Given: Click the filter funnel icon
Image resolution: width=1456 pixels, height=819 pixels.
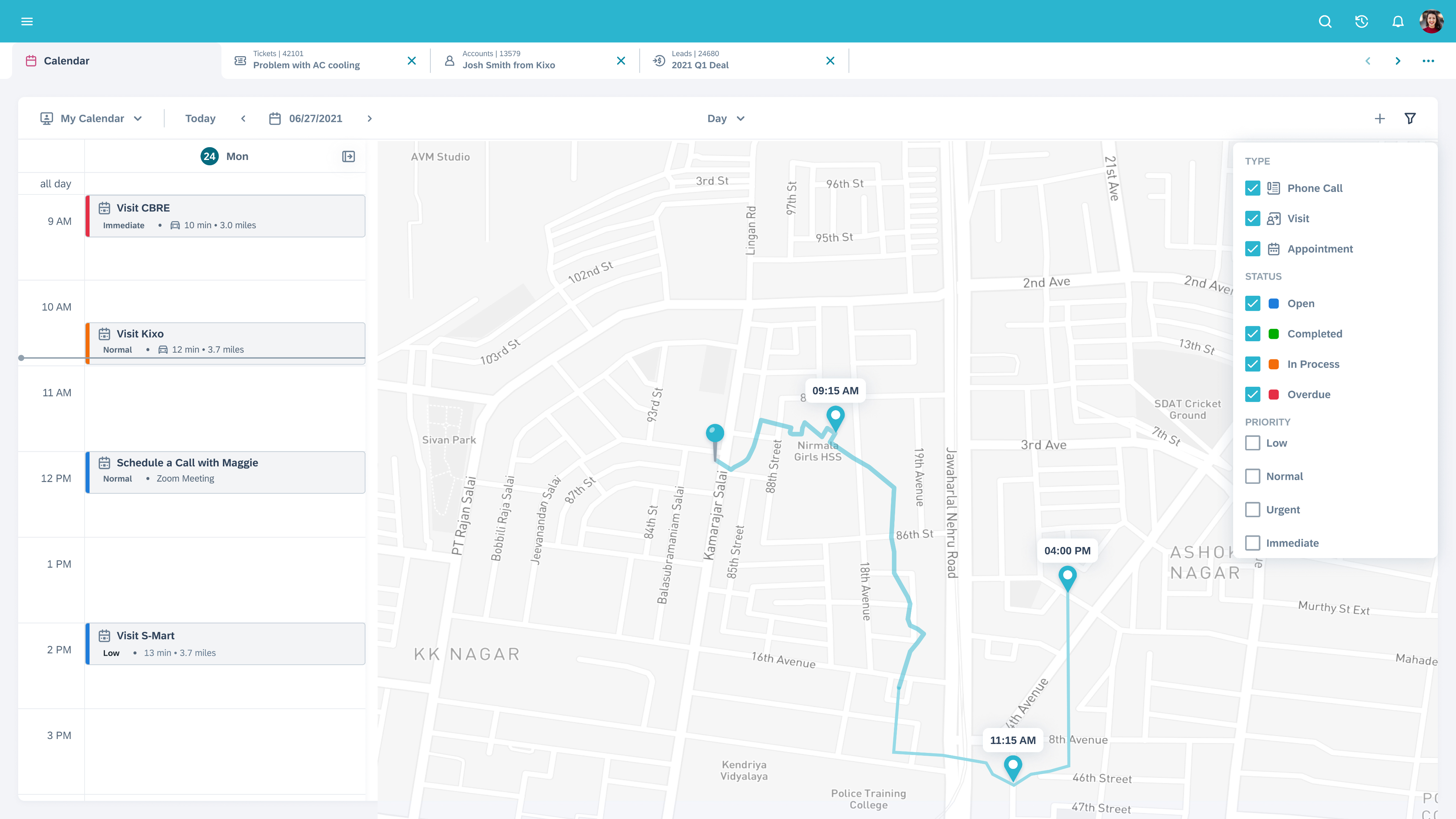Looking at the screenshot, I should pyautogui.click(x=1410, y=118).
